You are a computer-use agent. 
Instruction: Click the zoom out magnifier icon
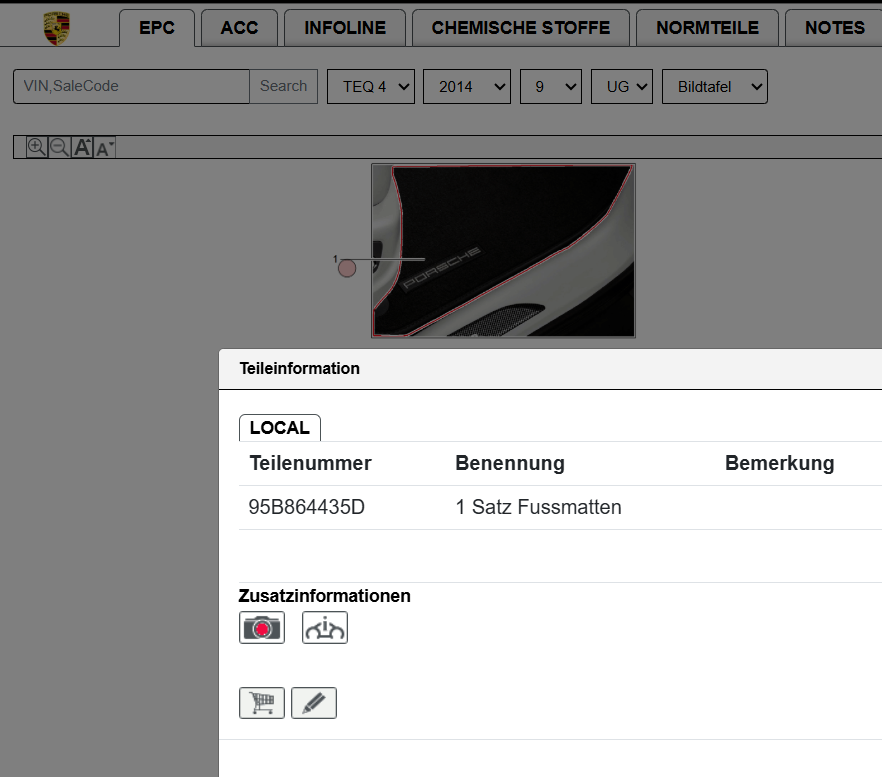pos(59,148)
